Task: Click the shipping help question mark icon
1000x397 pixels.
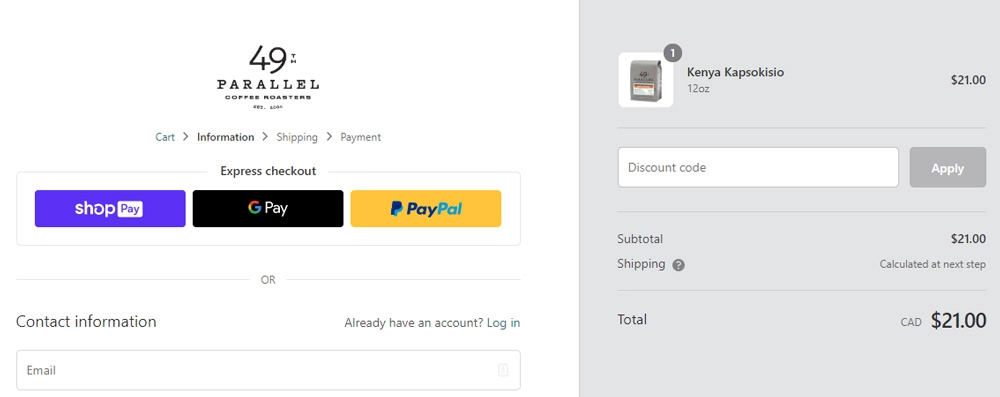Action: 679,265
